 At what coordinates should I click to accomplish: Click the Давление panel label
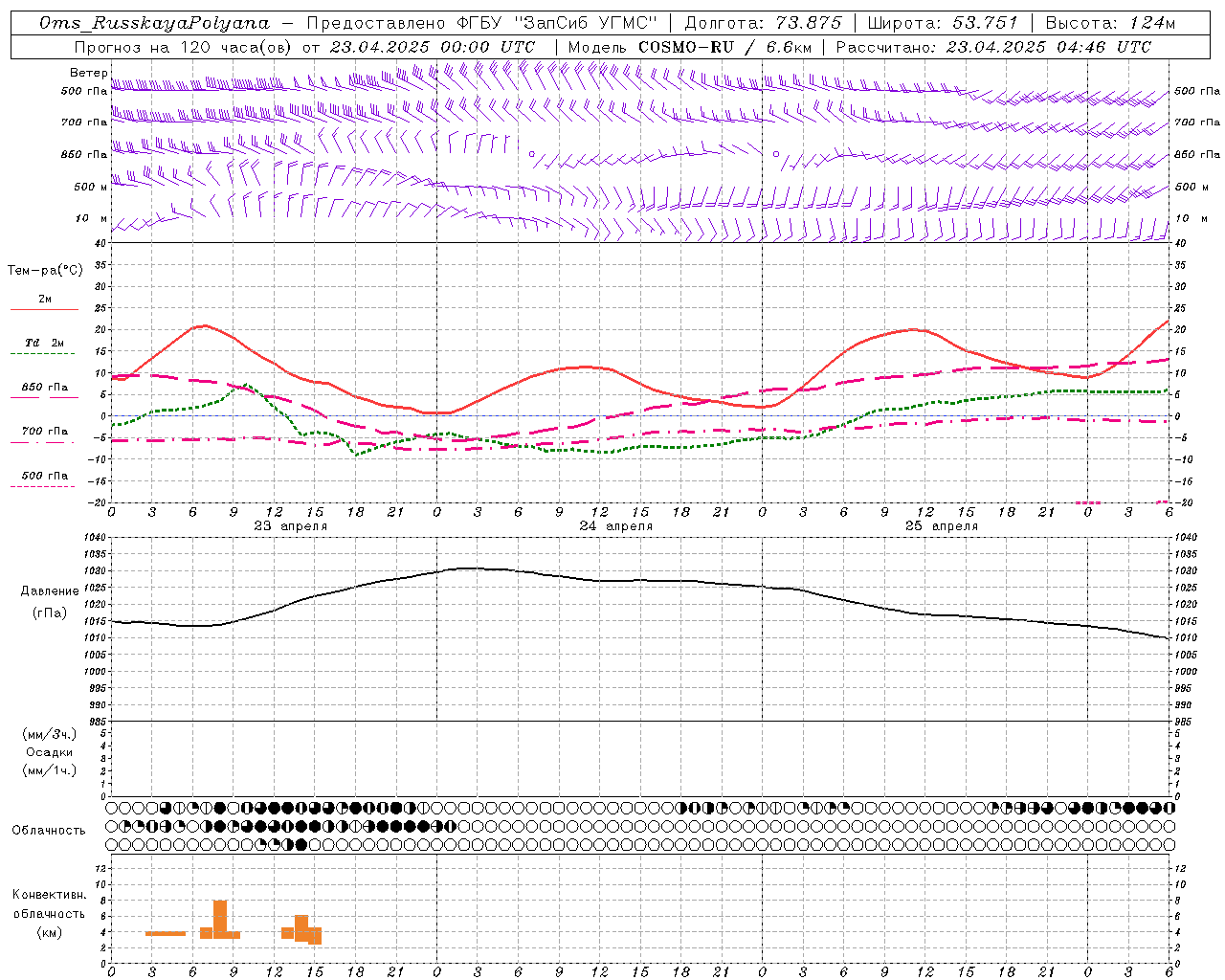point(50,591)
